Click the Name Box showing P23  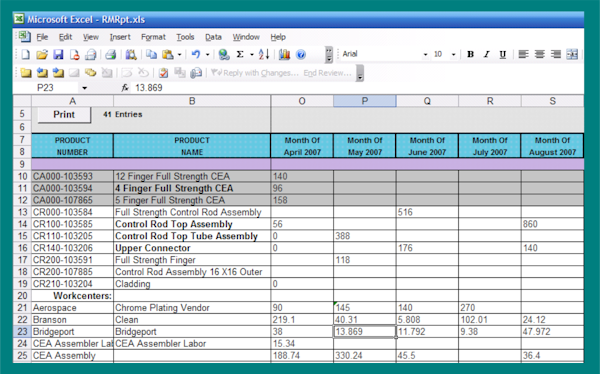tap(46, 88)
